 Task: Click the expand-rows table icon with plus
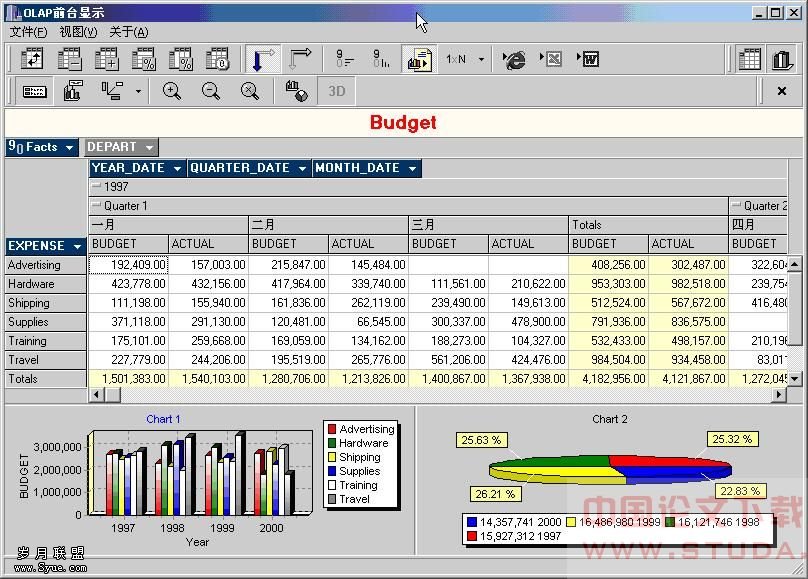click(106, 59)
